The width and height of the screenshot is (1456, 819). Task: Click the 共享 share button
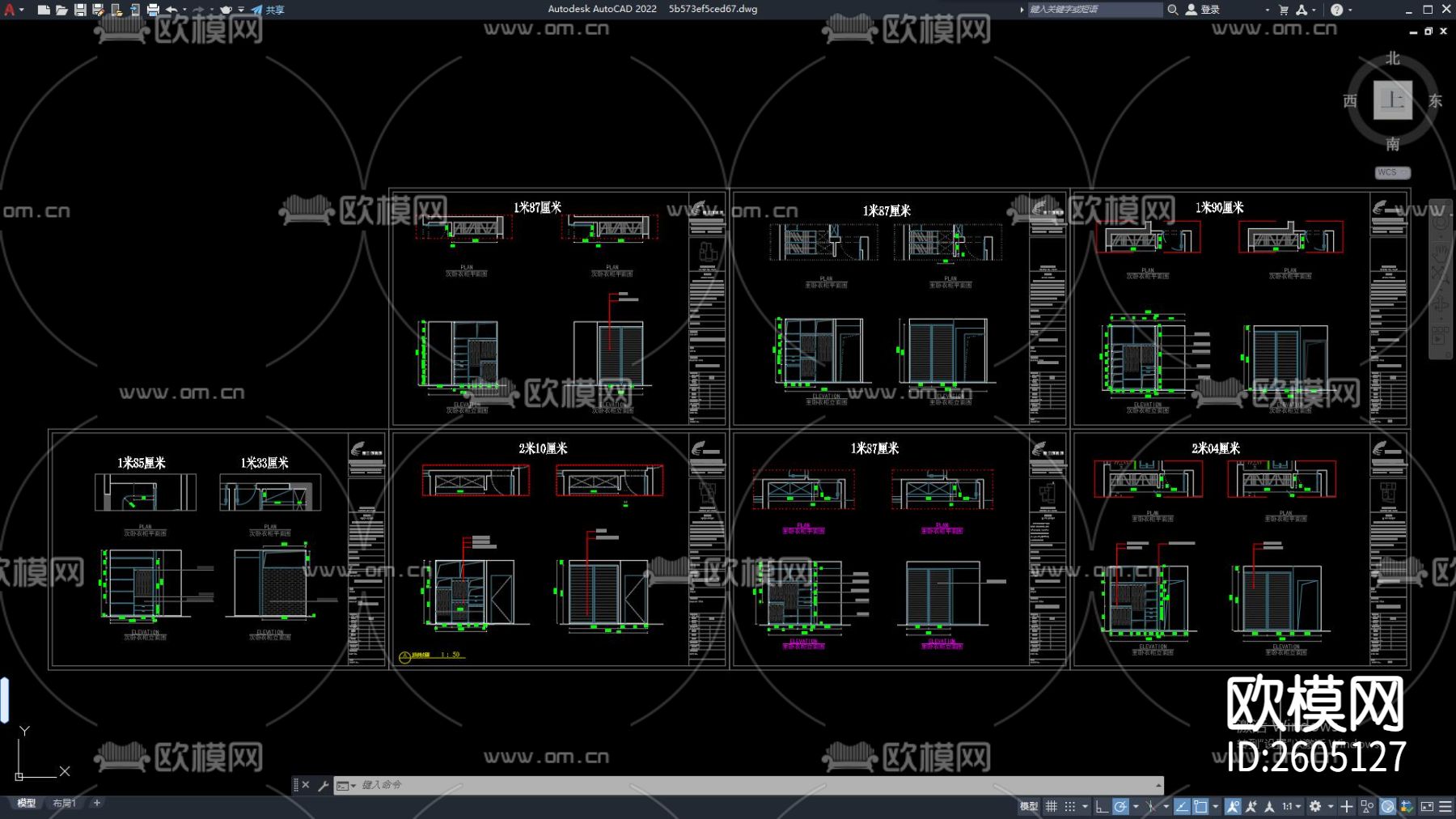(x=269, y=10)
